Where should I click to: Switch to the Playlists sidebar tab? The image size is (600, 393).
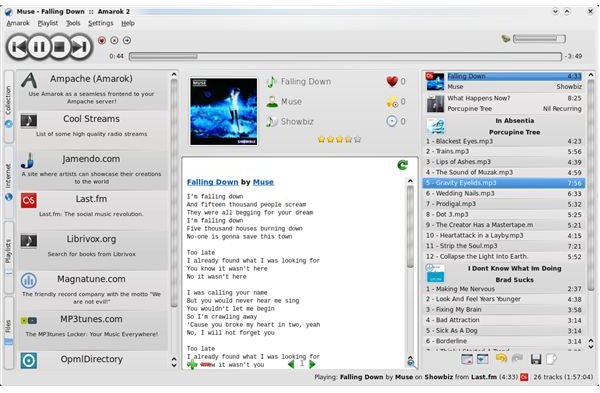[x=8, y=257]
